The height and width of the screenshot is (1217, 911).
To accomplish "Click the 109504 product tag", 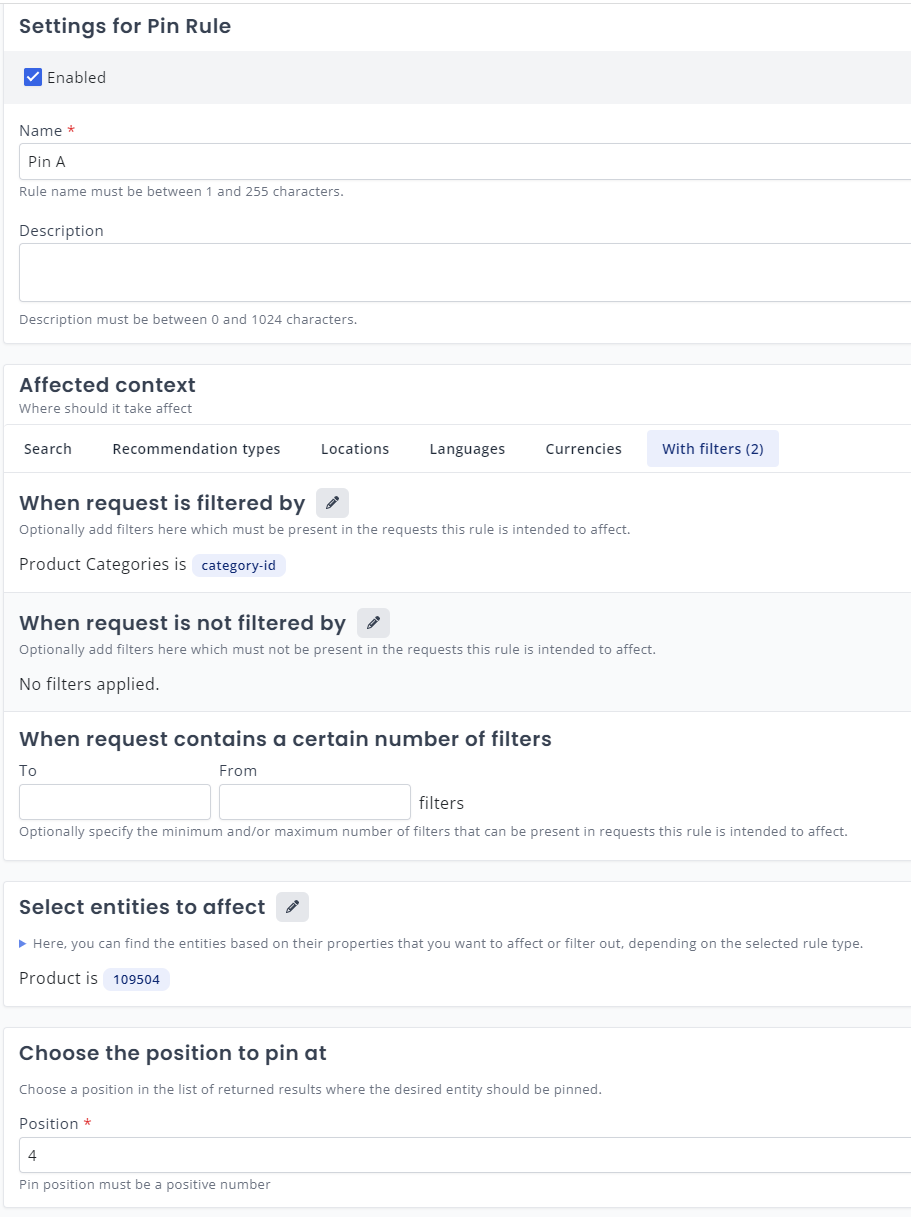I will [136, 979].
